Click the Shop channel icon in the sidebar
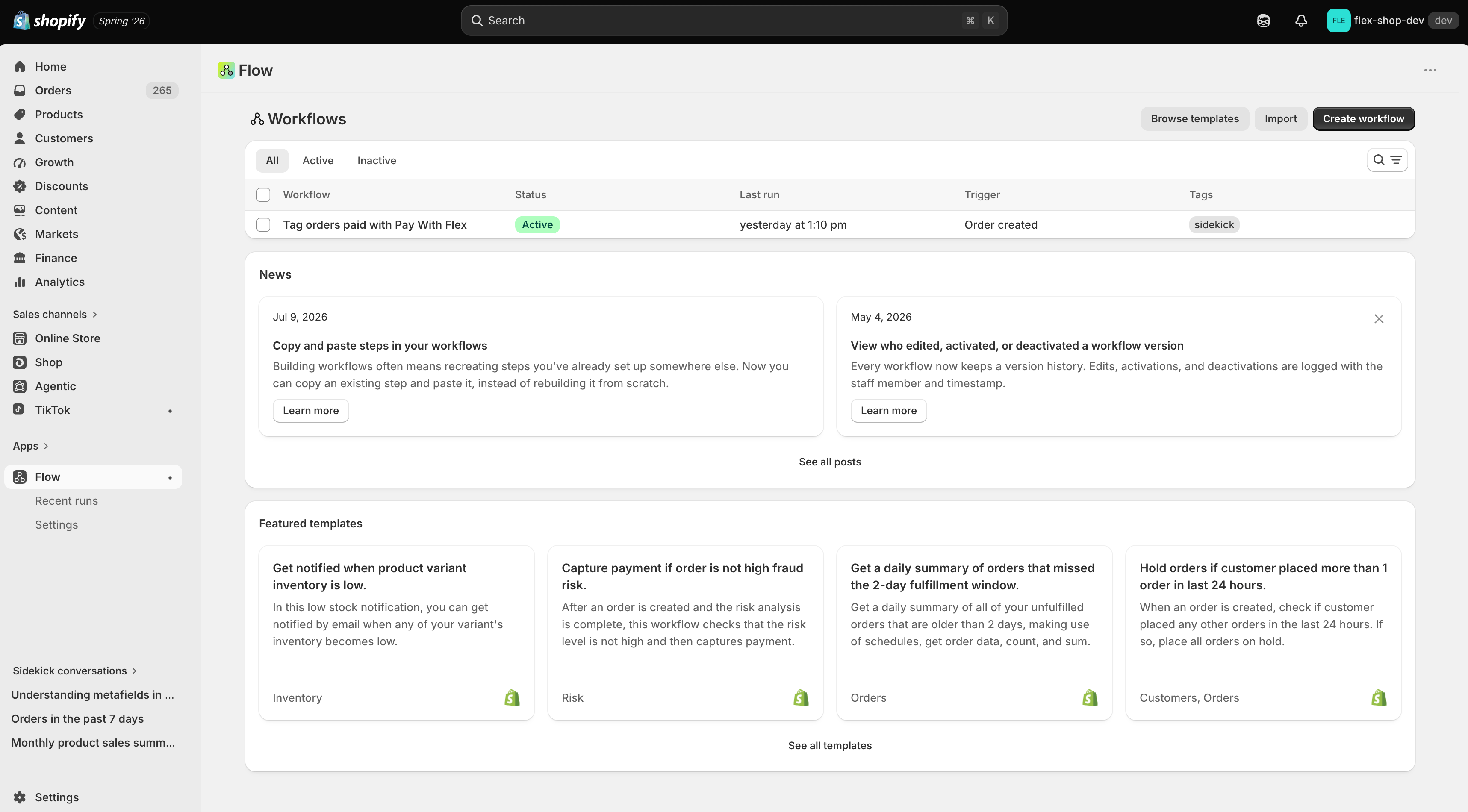The image size is (1468, 812). click(20, 362)
